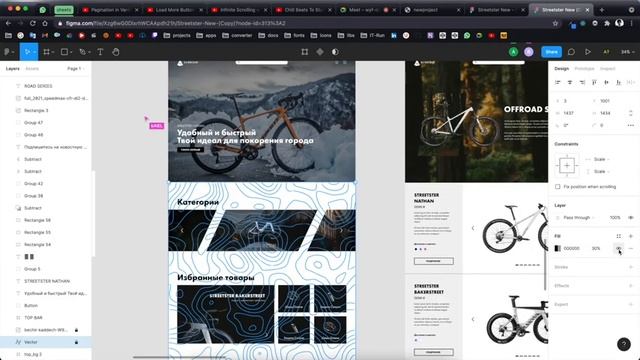Edit layer opacity 100% value
Viewport: 640px width, 360px height.
615,218
